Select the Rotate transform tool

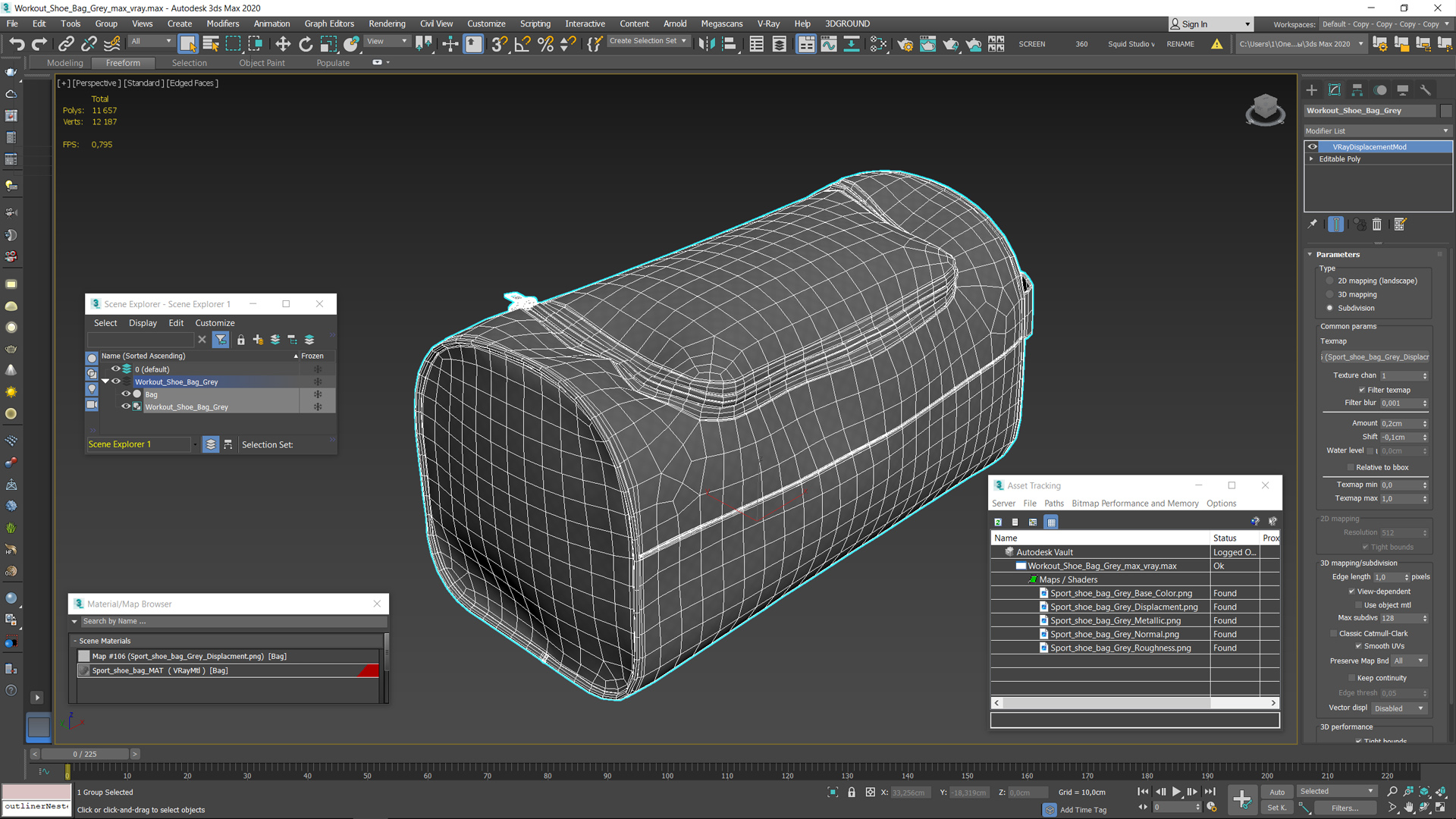pyautogui.click(x=306, y=44)
